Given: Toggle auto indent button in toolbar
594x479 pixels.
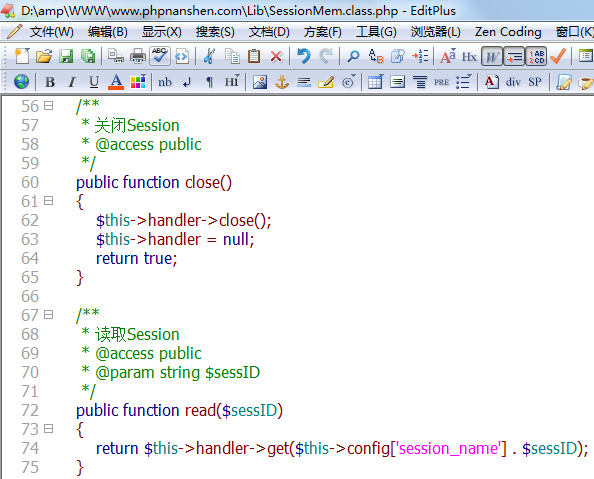Looking at the screenshot, I should coord(514,56).
